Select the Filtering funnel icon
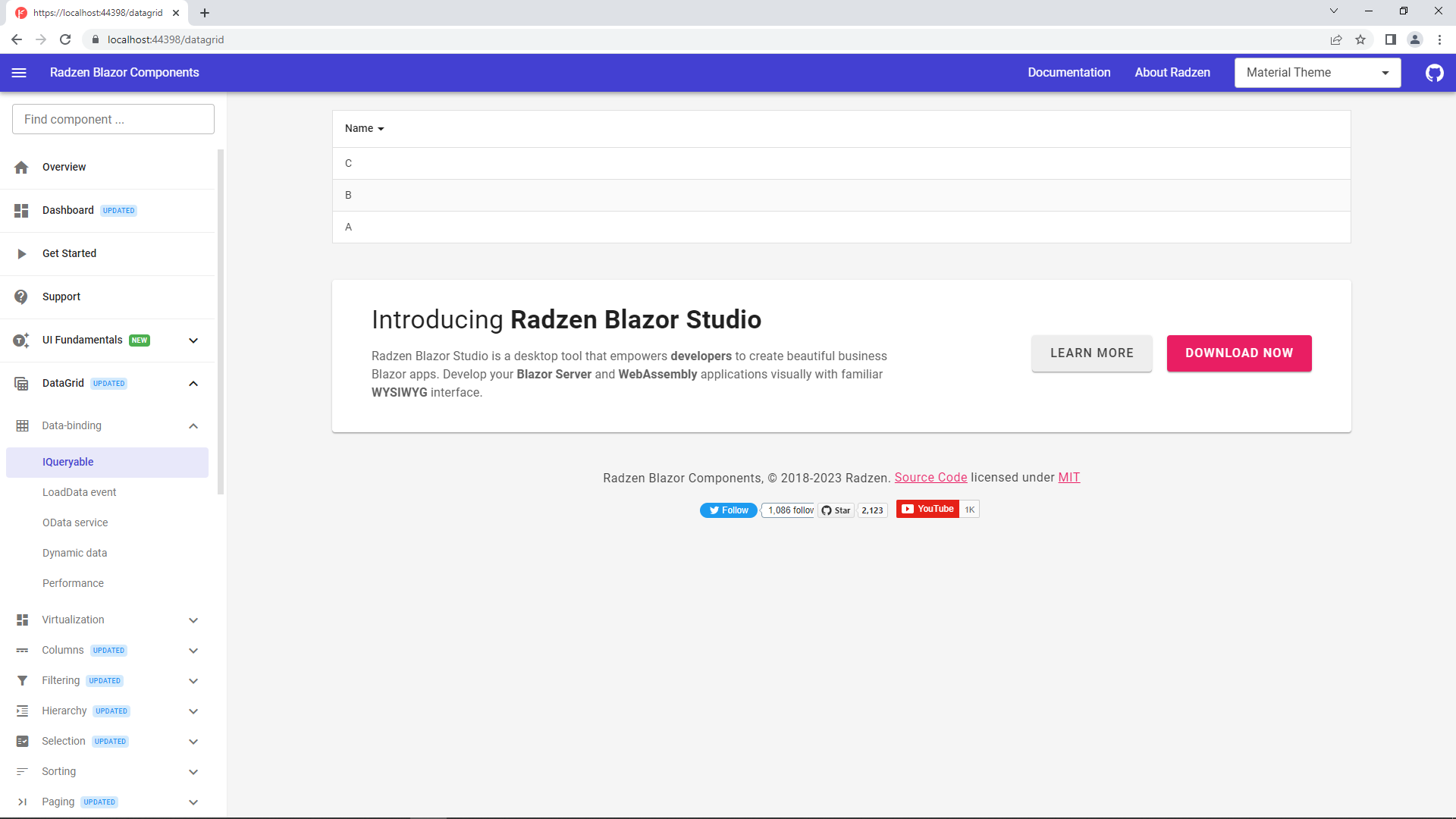 pyautogui.click(x=21, y=680)
